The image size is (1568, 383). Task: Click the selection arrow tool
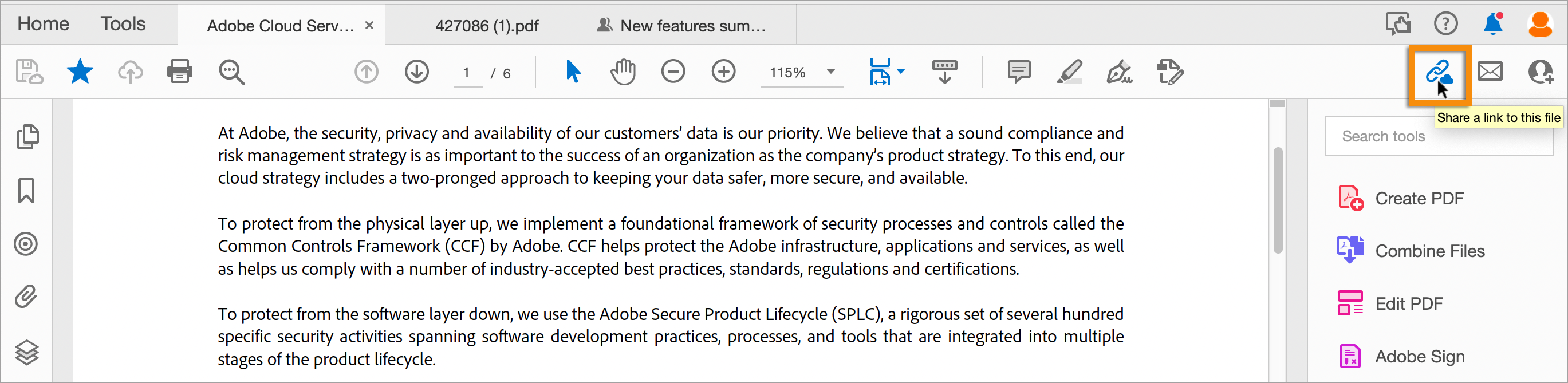[572, 72]
